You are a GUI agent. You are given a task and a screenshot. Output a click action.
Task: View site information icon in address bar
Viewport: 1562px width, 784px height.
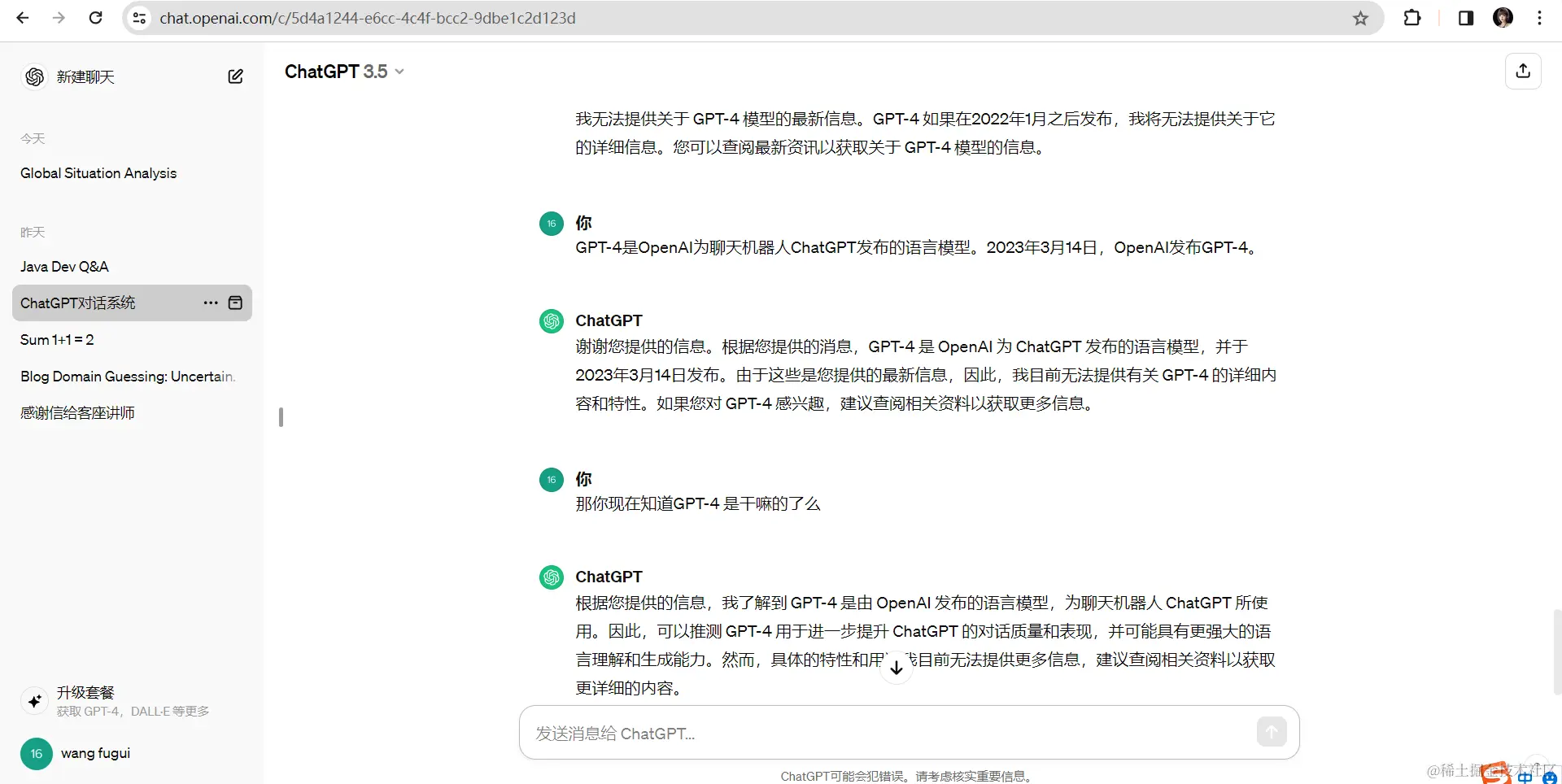point(140,18)
